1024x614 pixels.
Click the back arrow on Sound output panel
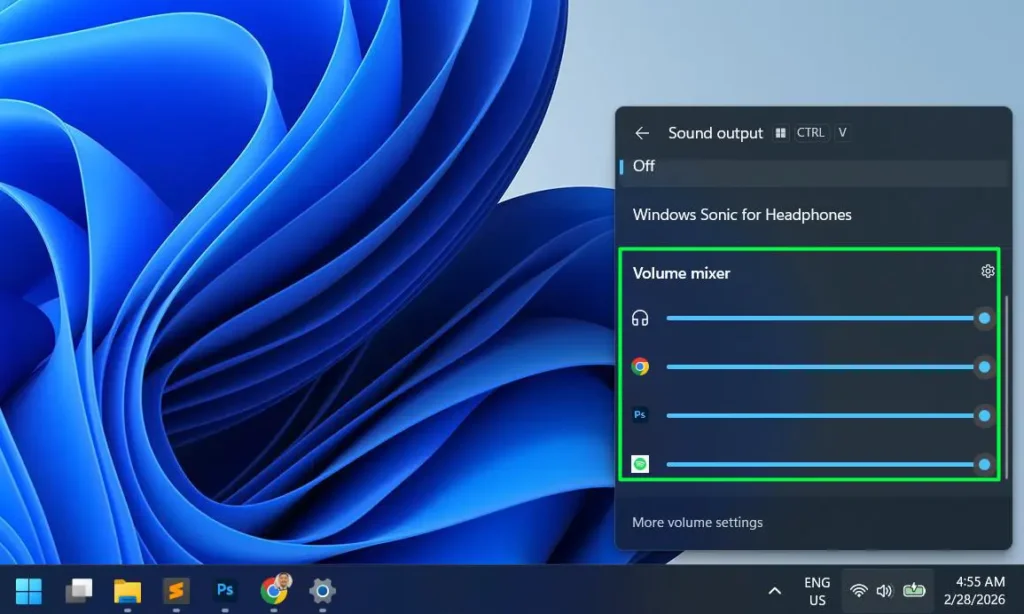tap(643, 133)
